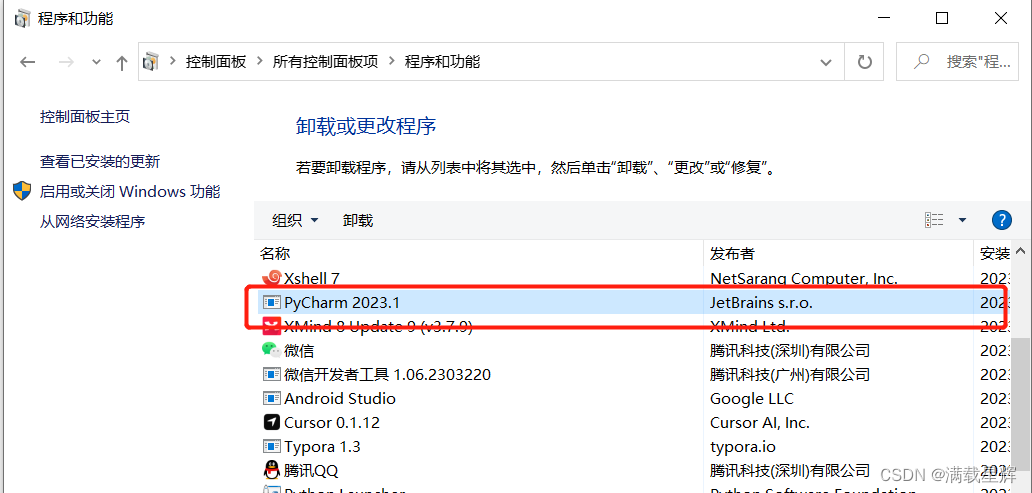The height and width of the screenshot is (493, 1032).
Task: Refresh the programs list
Action: [x=865, y=63]
